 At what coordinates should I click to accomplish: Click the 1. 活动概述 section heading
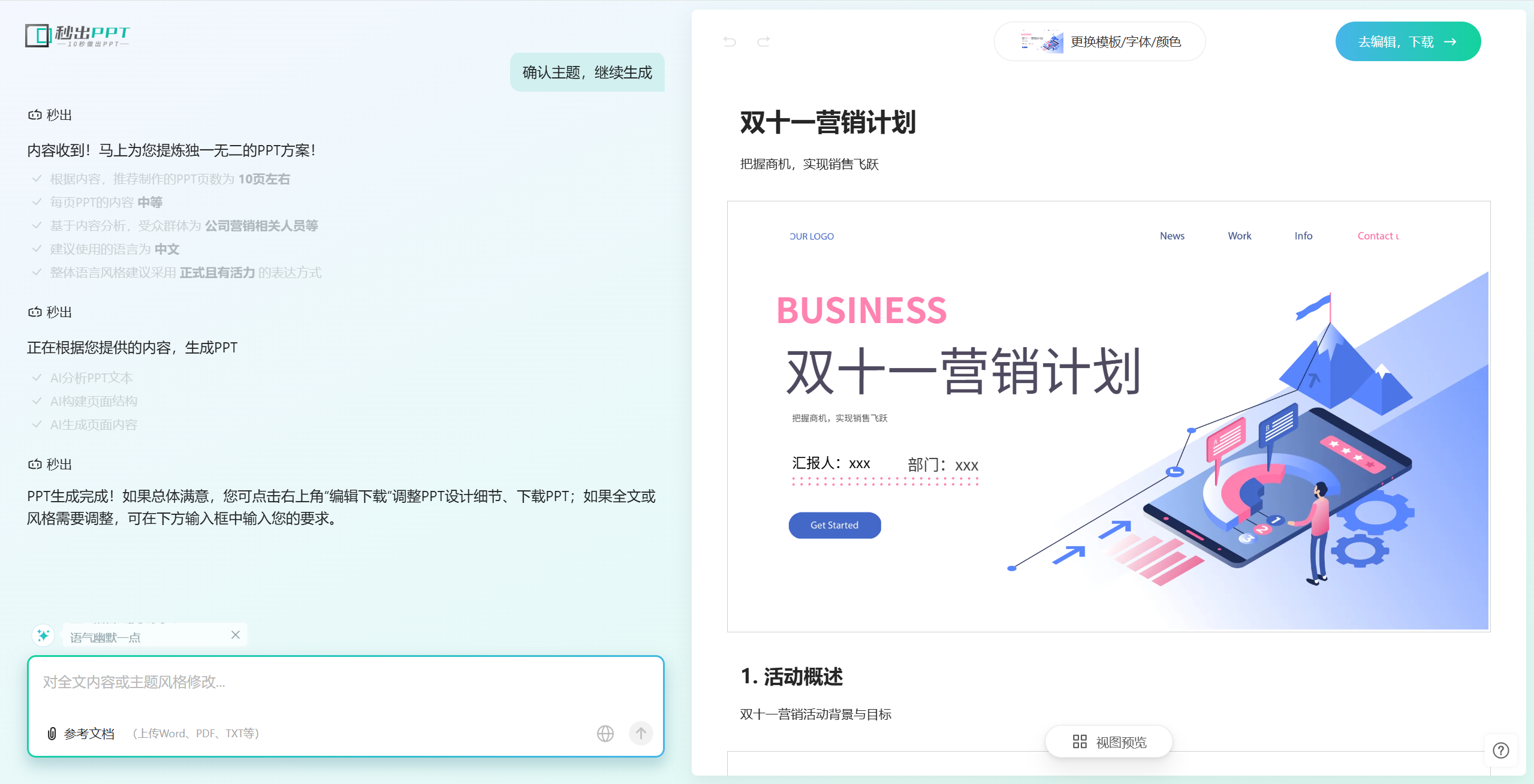point(792,676)
